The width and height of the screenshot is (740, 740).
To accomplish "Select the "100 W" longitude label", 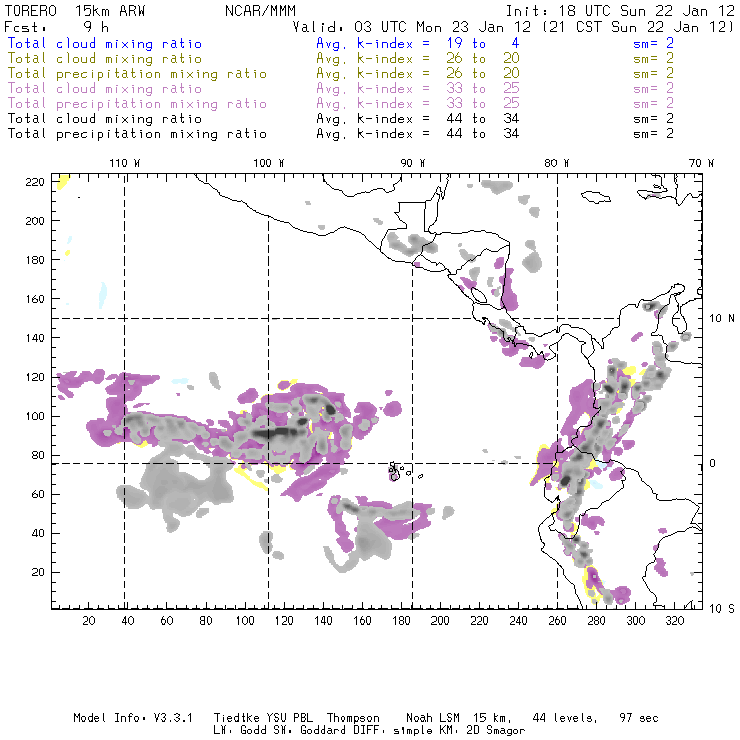I will click(269, 163).
